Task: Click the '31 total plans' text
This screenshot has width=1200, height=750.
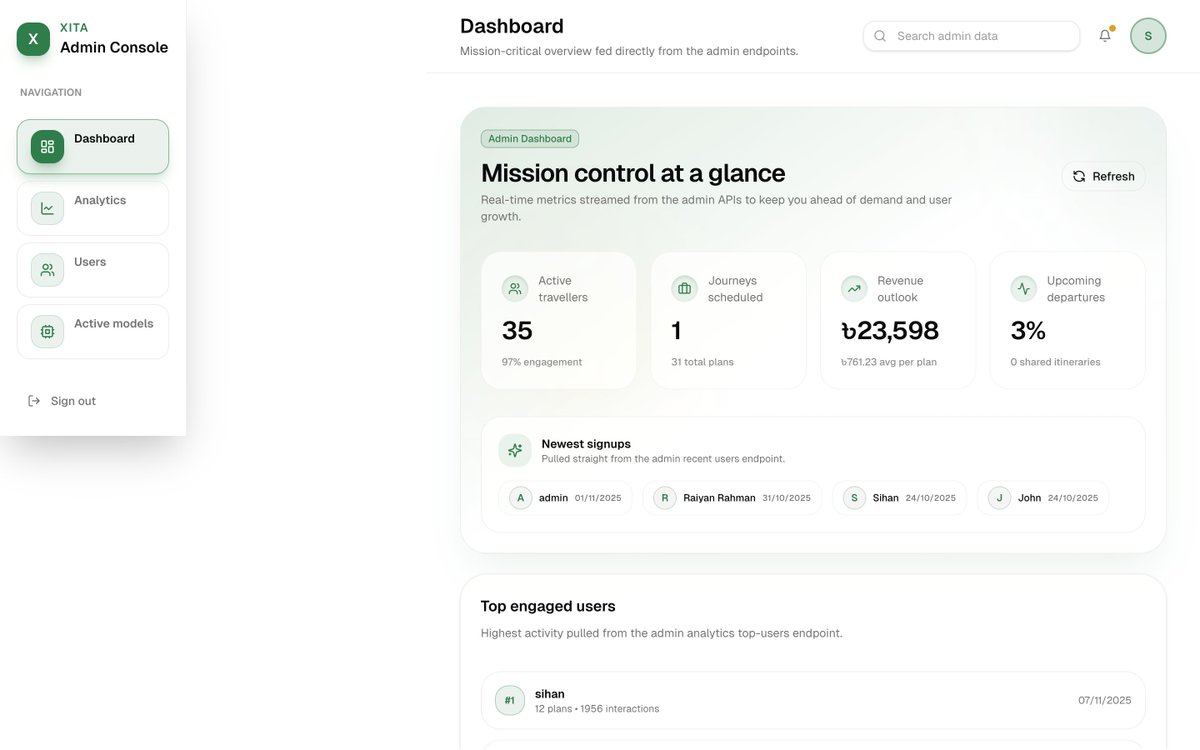Action: 702,362
